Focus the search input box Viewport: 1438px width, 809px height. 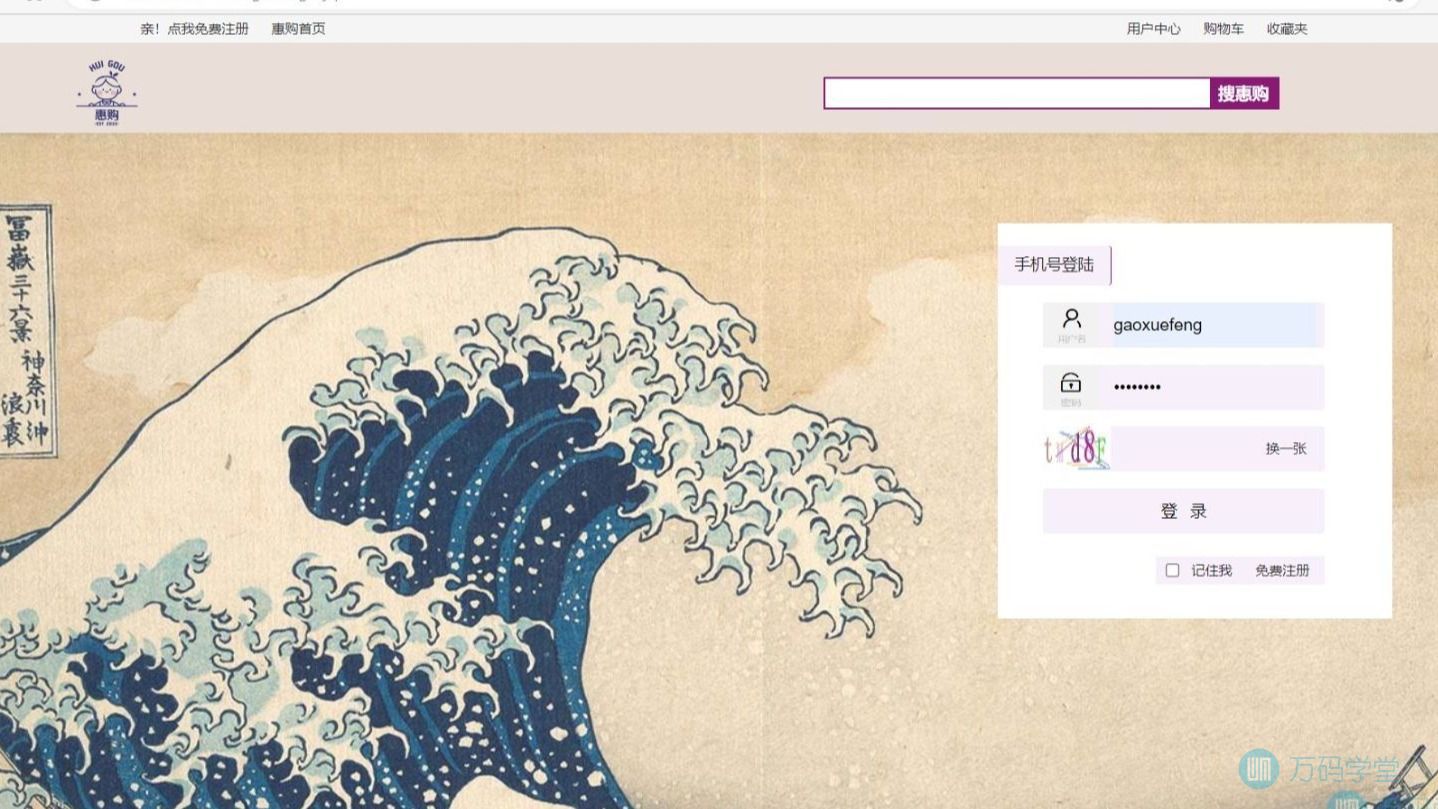[x=1017, y=93]
